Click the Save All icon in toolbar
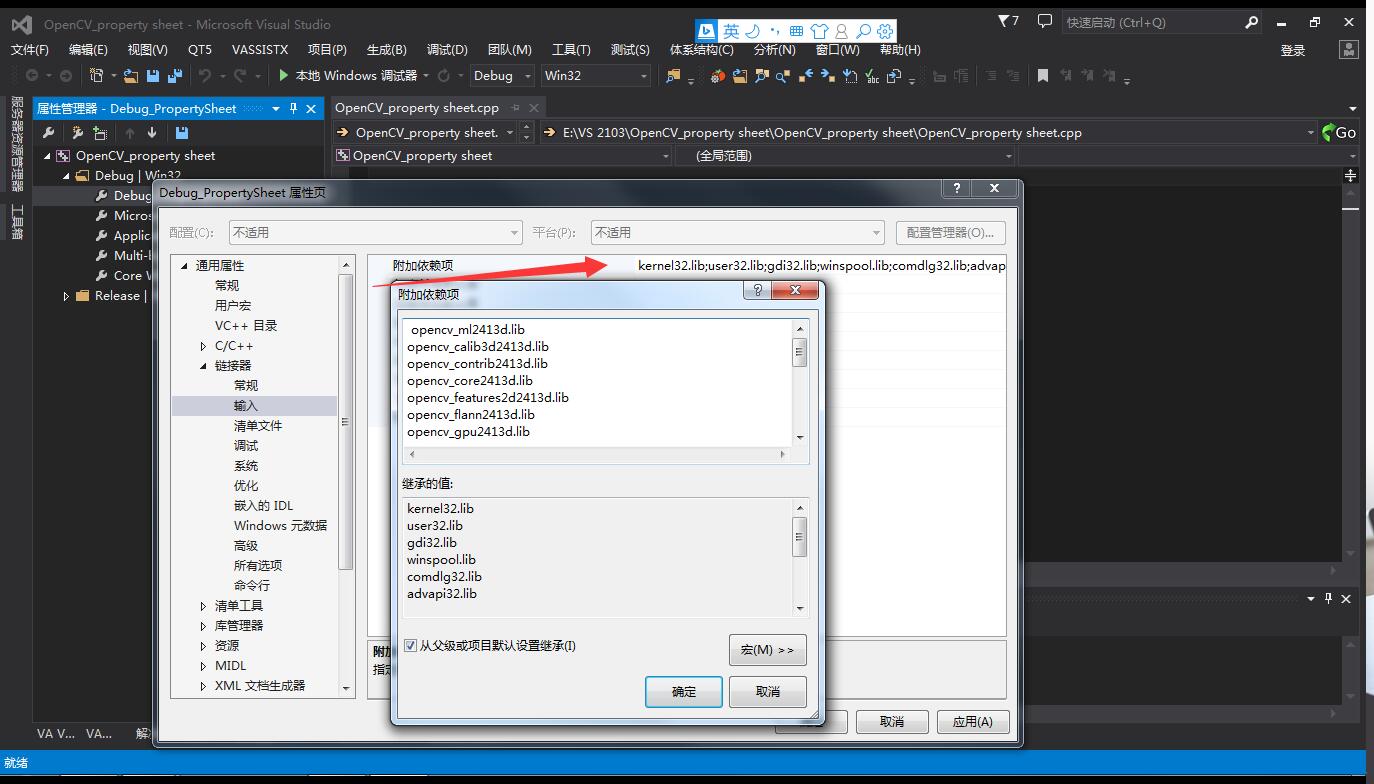Image resolution: width=1374 pixels, height=784 pixels. [x=175, y=76]
